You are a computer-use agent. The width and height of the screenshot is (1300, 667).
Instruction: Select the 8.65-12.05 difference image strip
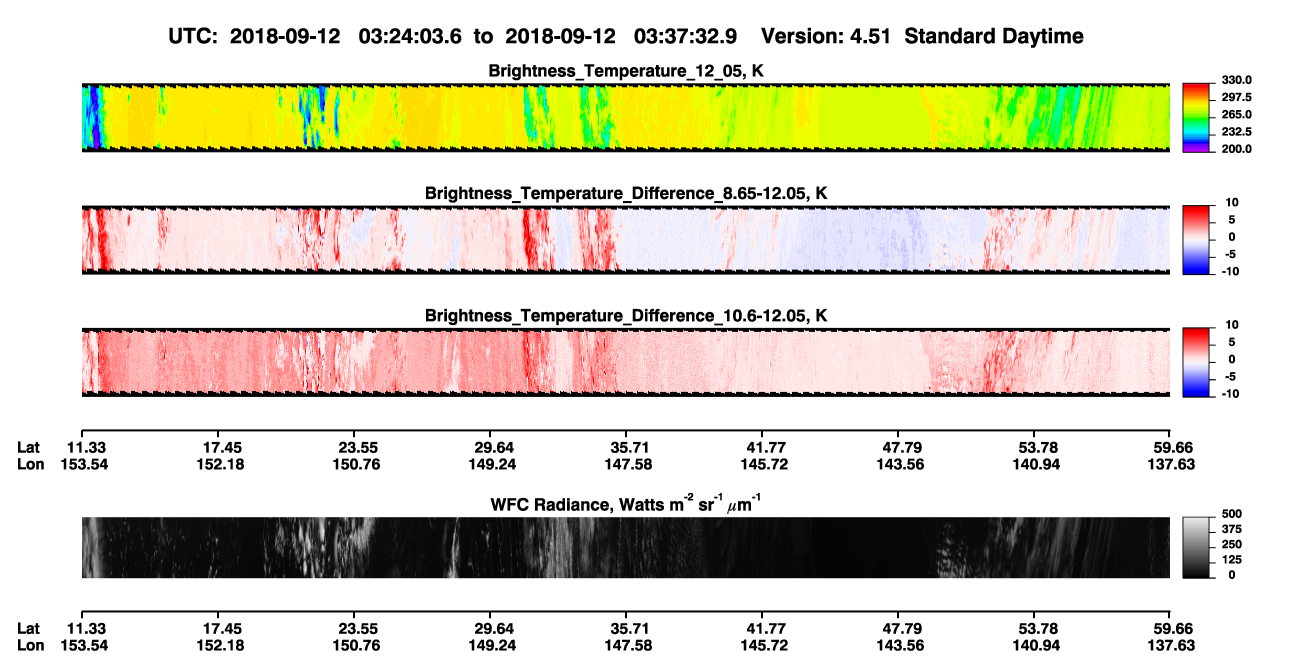(x=626, y=240)
